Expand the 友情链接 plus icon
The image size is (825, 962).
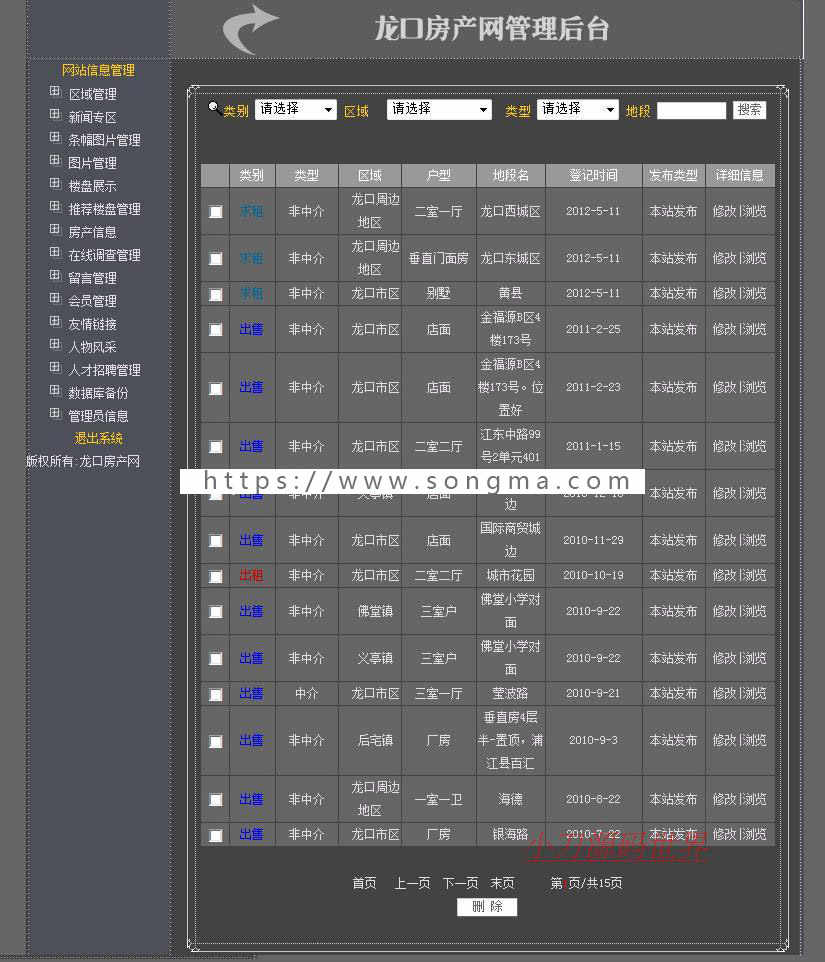pyautogui.click(x=55, y=321)
